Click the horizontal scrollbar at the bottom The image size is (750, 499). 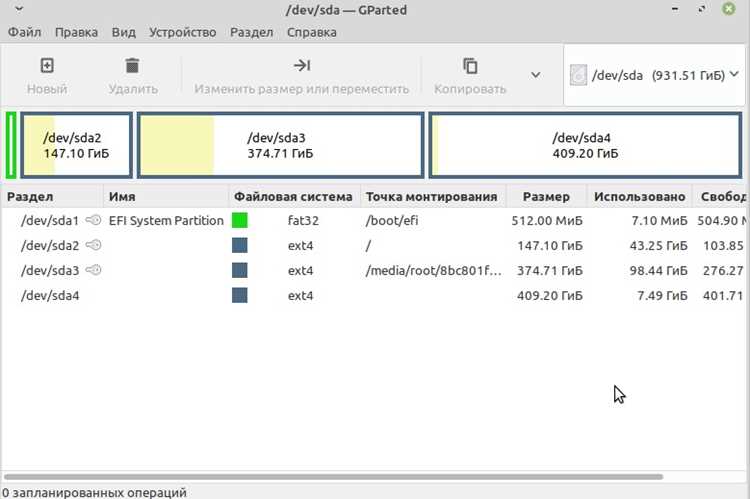[x=333, y=477]
